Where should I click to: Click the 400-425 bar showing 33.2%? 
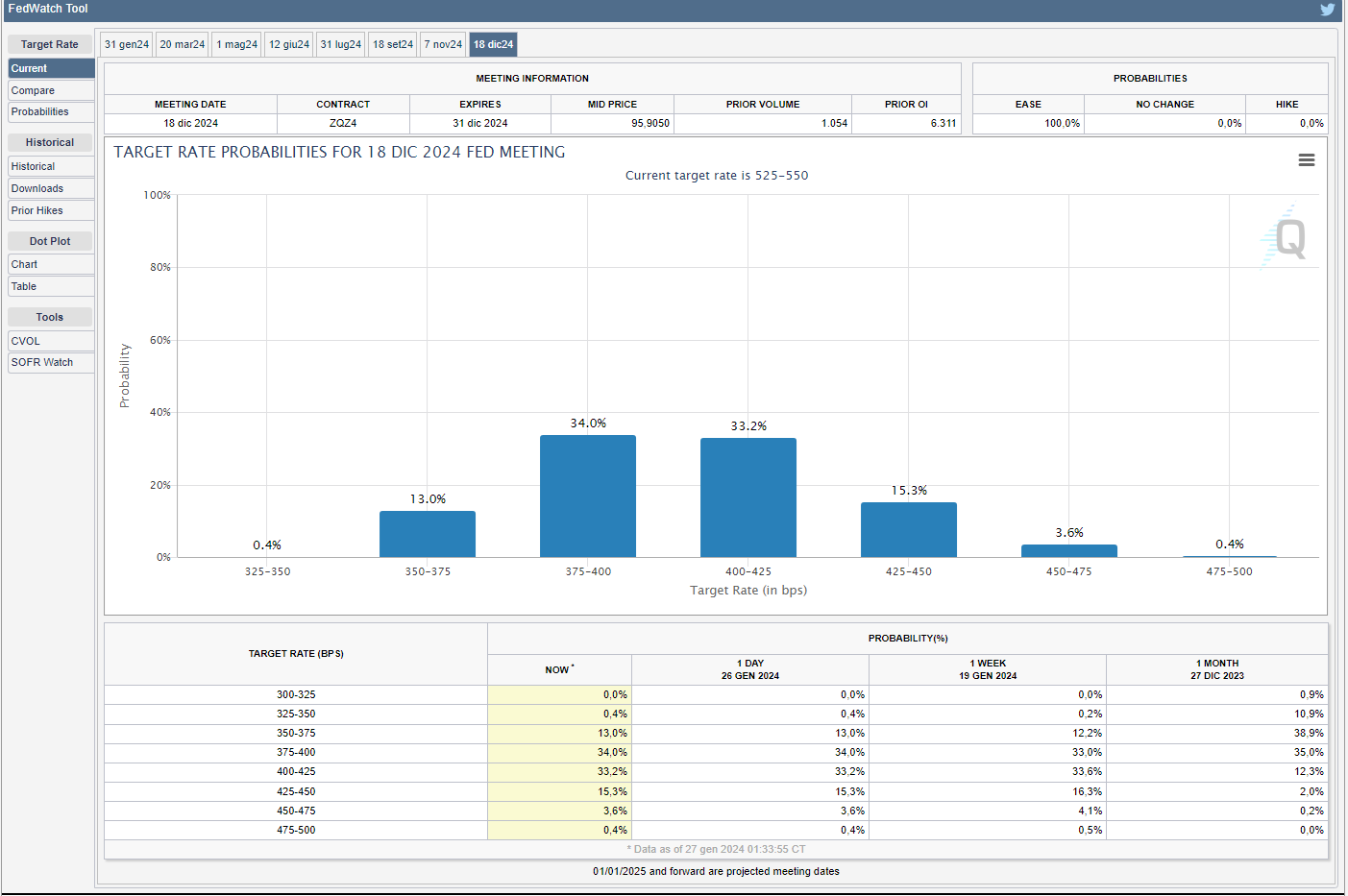click(x=748, y=497)
